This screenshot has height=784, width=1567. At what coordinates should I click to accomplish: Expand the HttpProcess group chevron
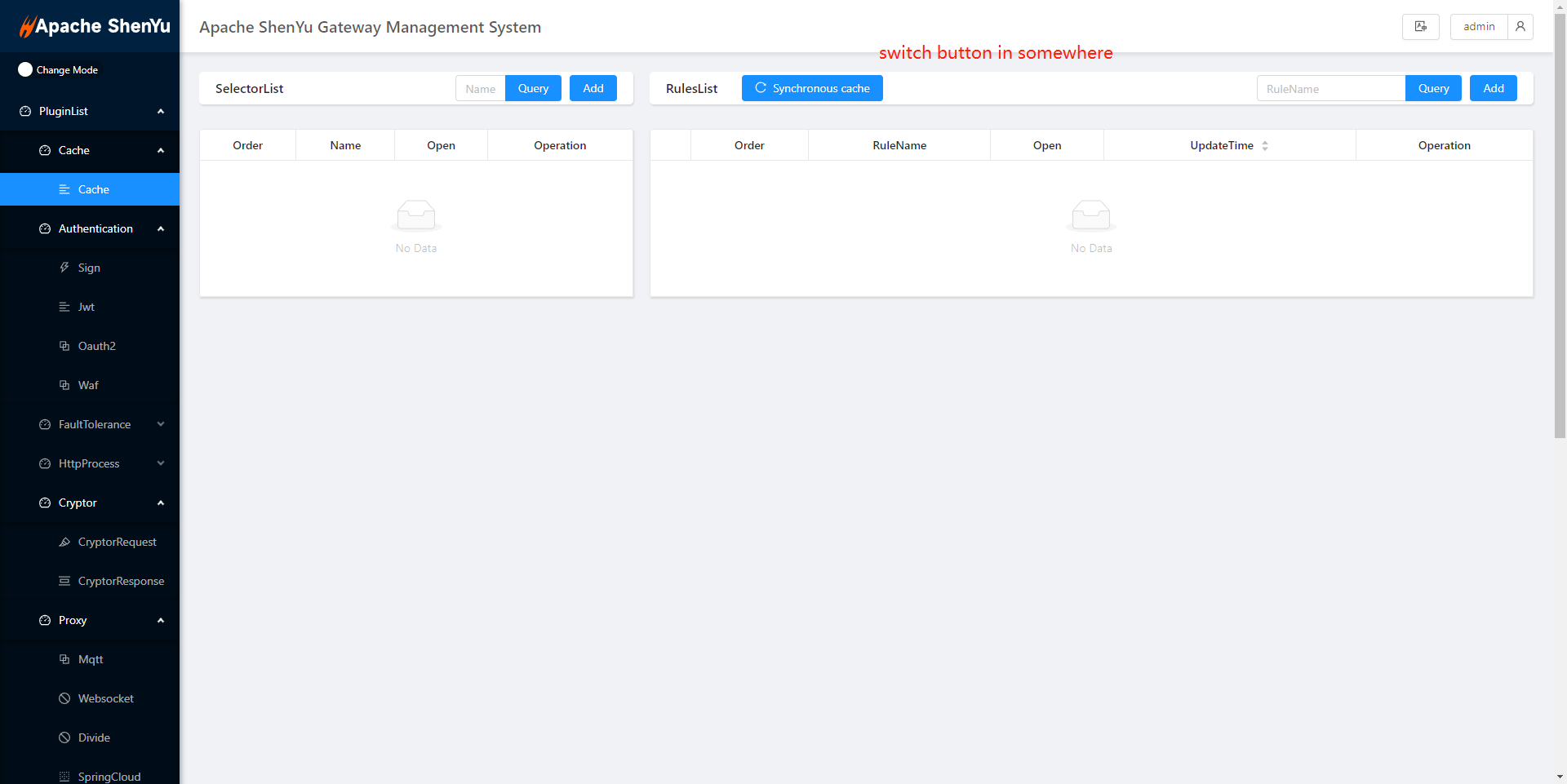coord(161,463)
